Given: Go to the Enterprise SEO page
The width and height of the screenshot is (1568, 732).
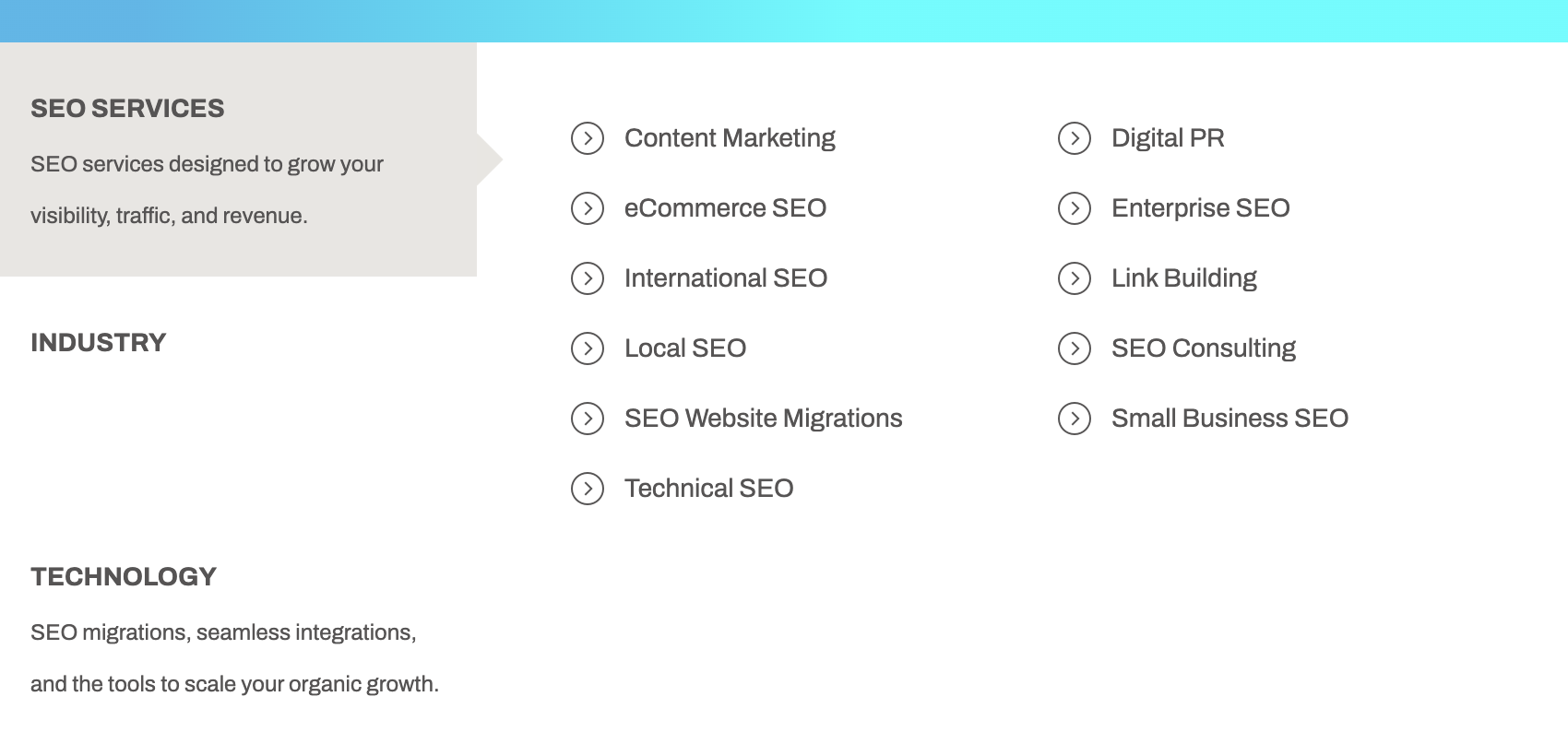Looking at the screenshot, I should 1200,208.
